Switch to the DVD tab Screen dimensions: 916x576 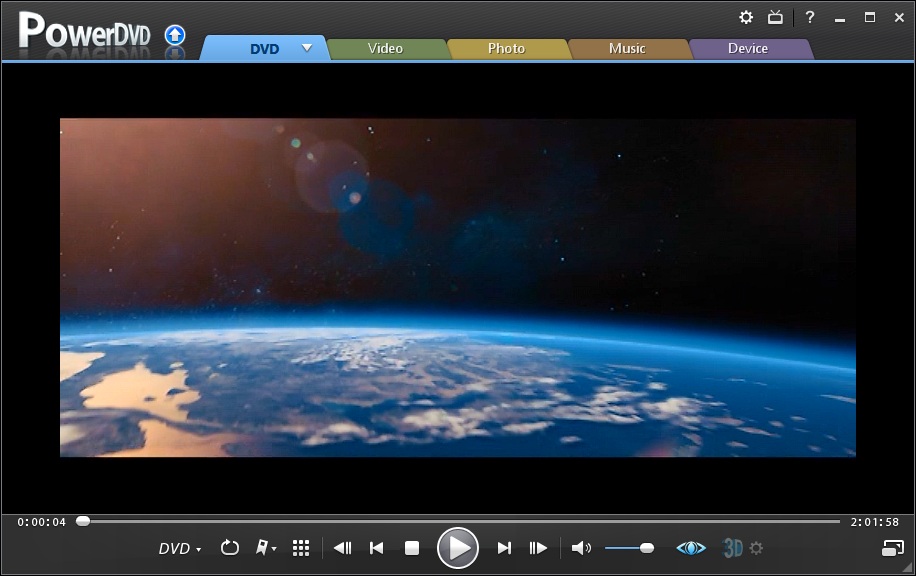pyautogui.click(x=265, y=48)
